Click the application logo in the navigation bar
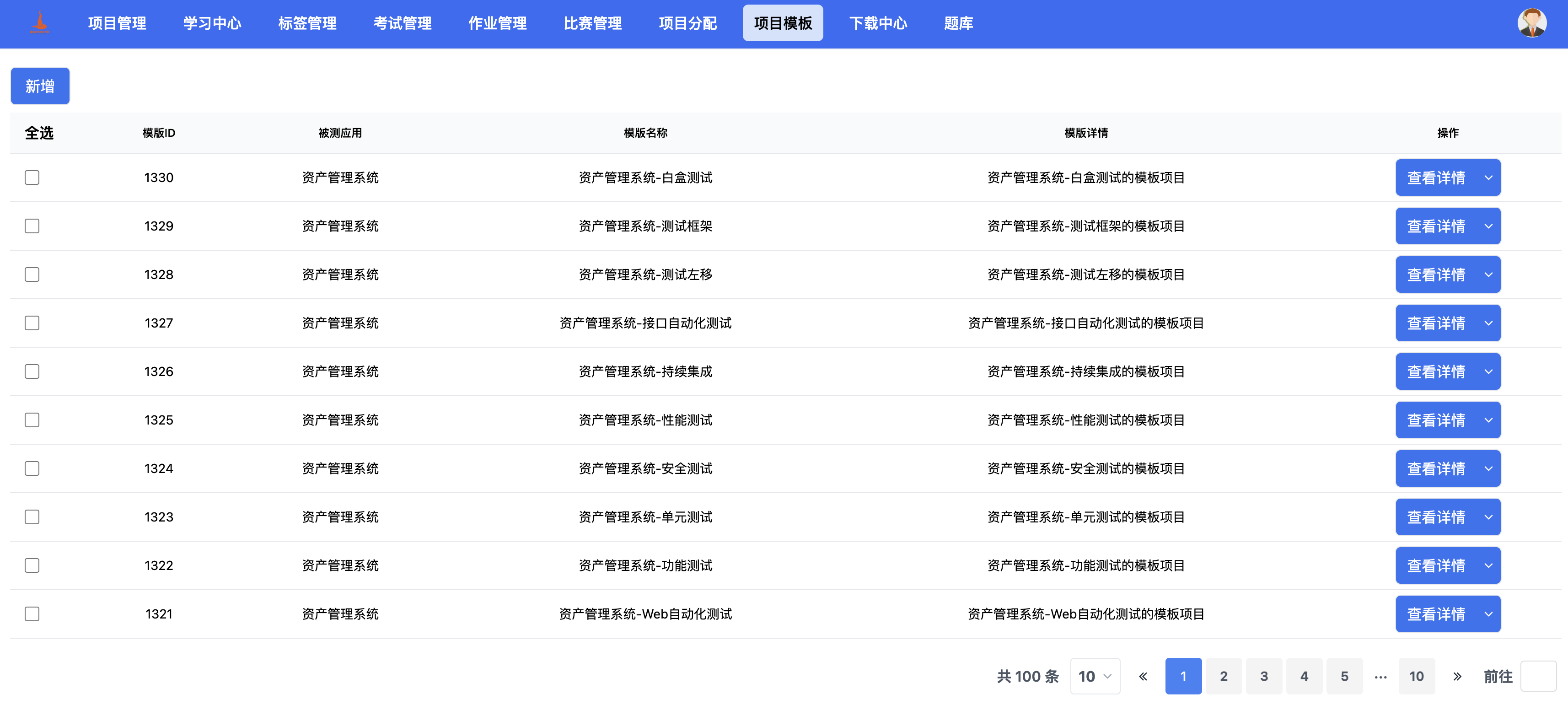The height and width of the screenshot is (710, 1568). tap(39, 22)
